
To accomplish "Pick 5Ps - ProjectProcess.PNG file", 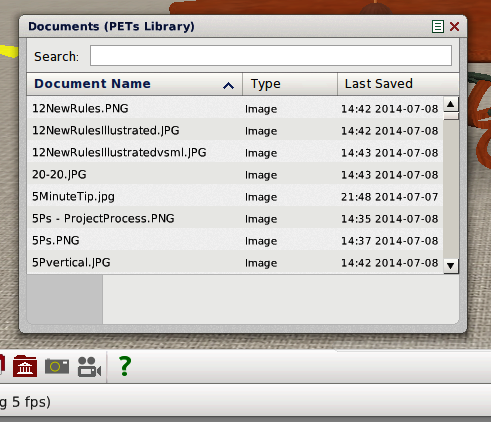I will click(x=235, y=219).
